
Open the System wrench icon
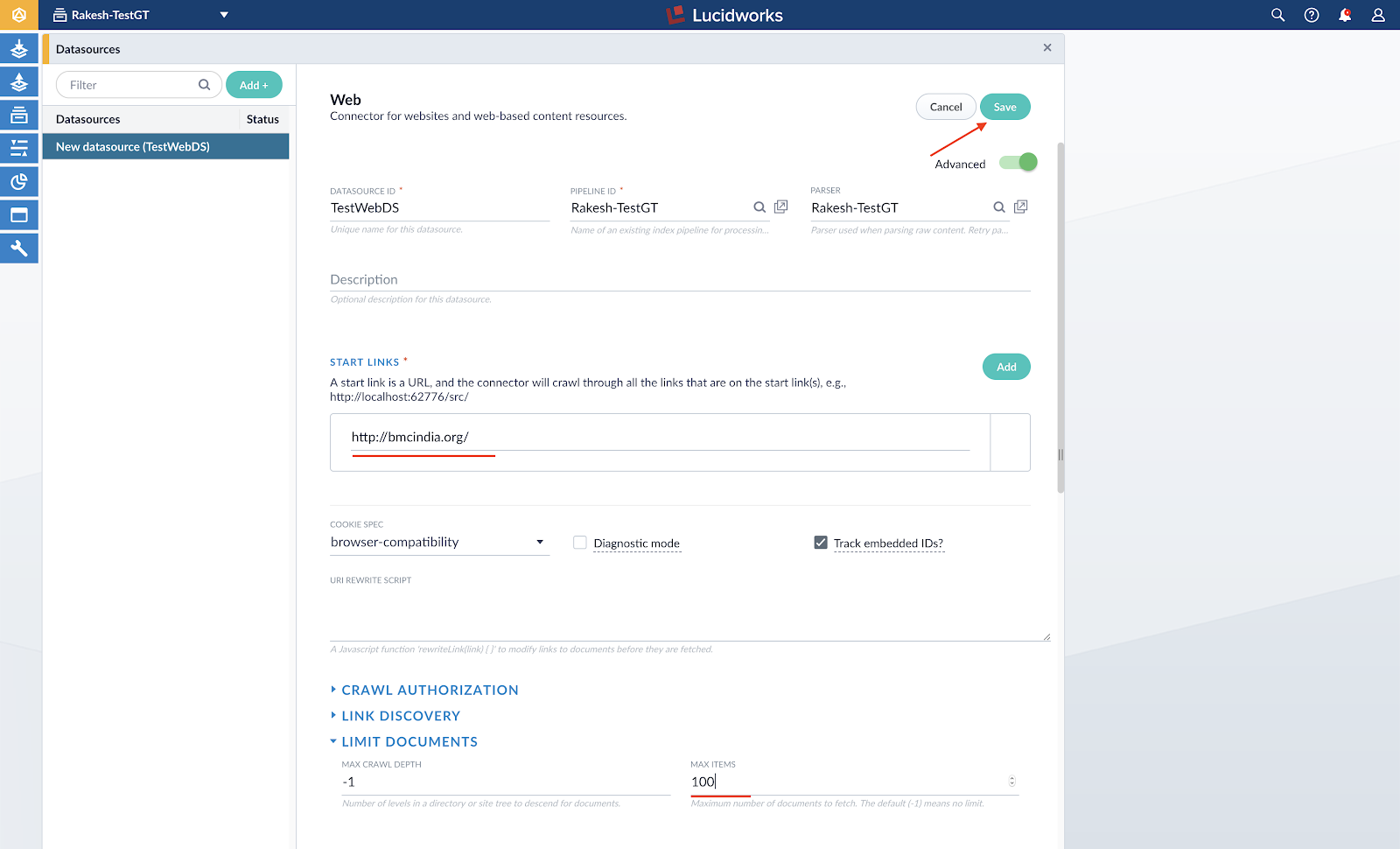point(18,249)
